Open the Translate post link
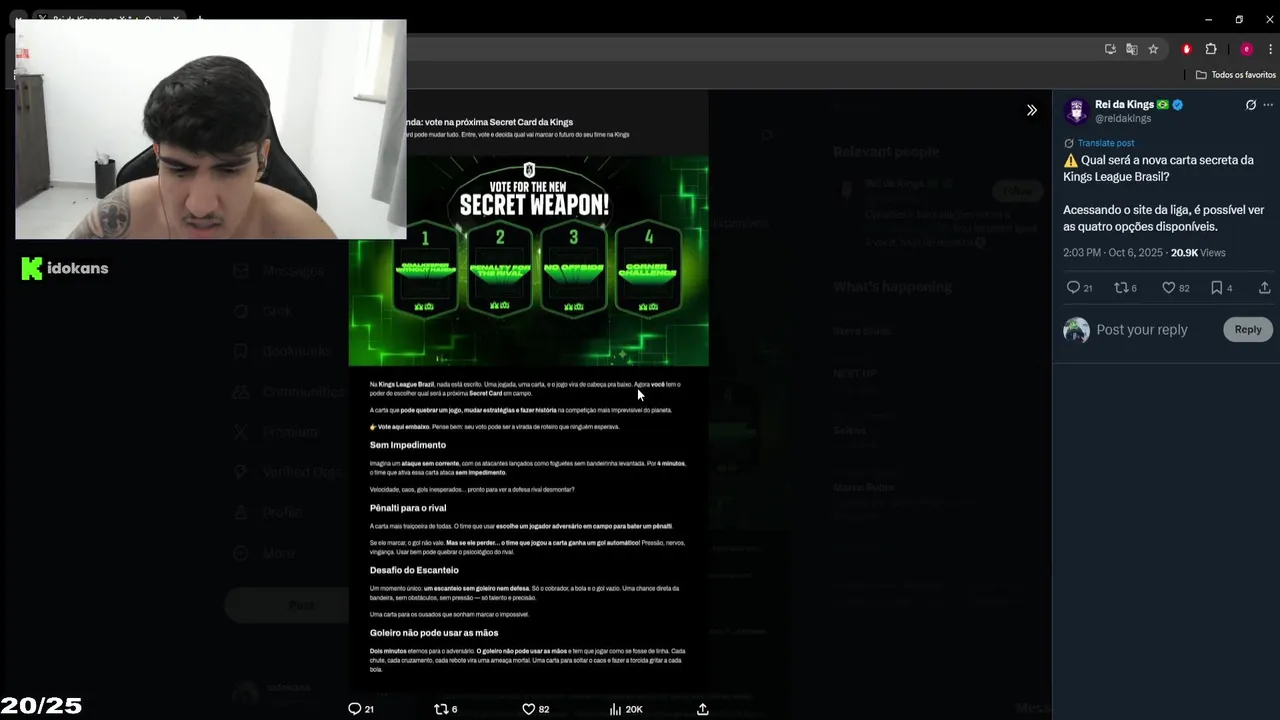This screenshot has width=1280, height=720. click(x=1106, y=143)
